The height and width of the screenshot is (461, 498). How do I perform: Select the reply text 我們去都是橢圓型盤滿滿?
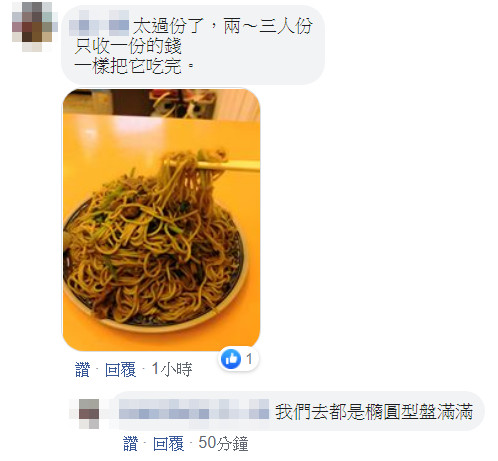coord(374,412)
